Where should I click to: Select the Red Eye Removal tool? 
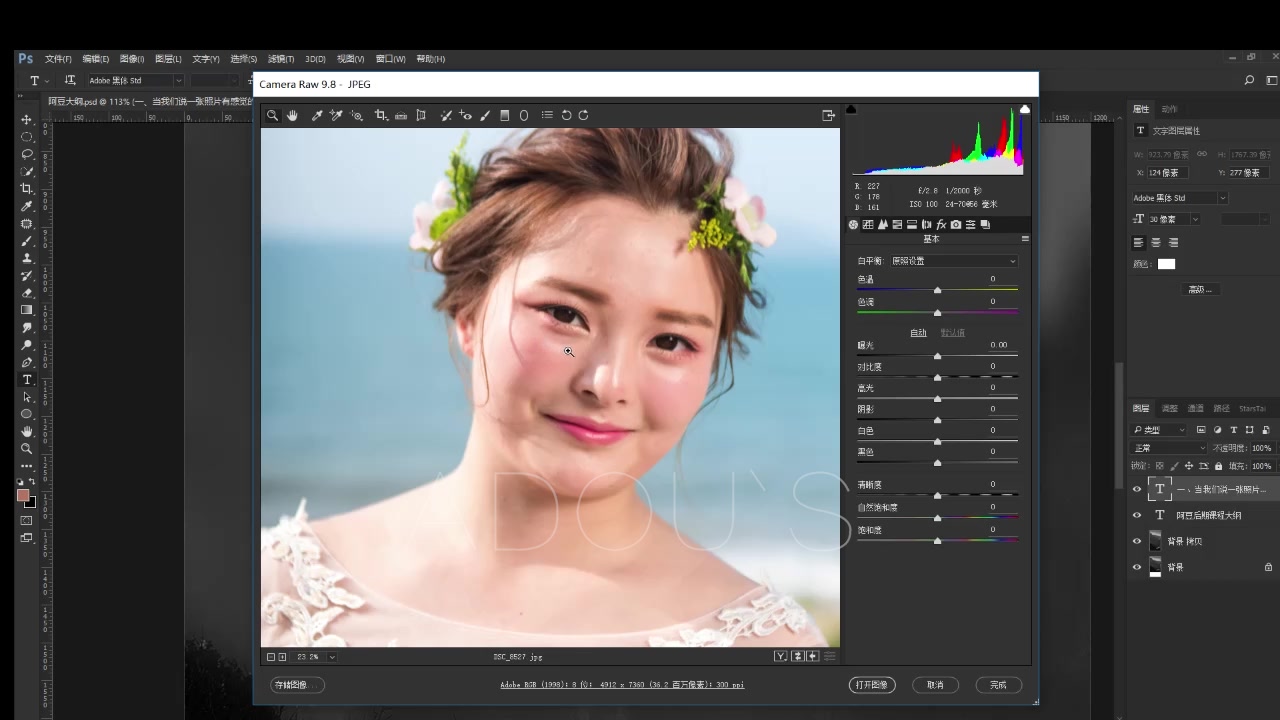pyautogui.click(x=465, y=116)
